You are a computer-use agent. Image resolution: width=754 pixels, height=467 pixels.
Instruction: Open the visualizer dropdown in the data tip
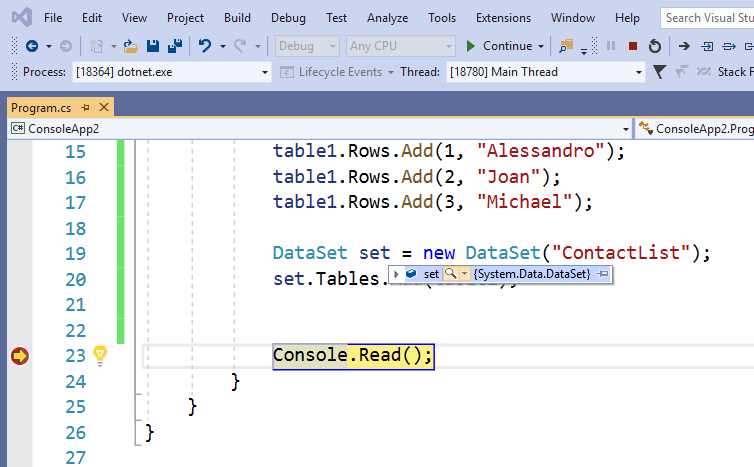click(464, 274)
